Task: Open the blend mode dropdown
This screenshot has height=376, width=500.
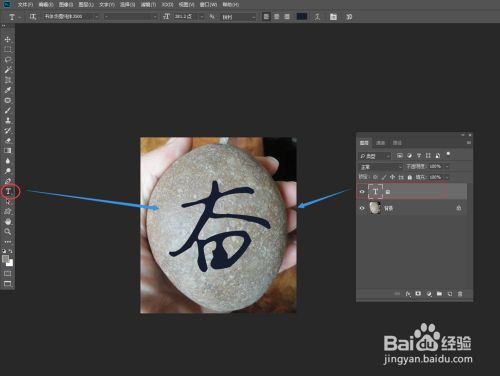Action: tap(381, 167)
